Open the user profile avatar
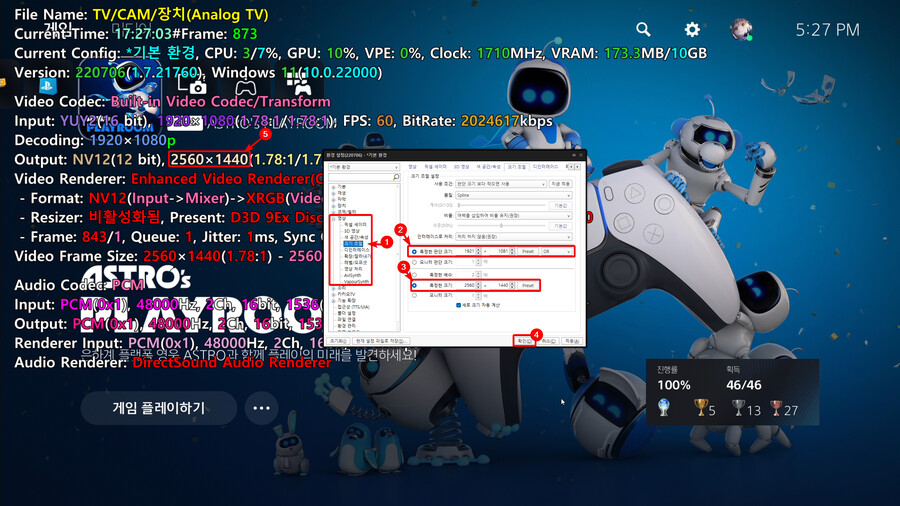Viewport: 900px width, 506px height. 741,29
